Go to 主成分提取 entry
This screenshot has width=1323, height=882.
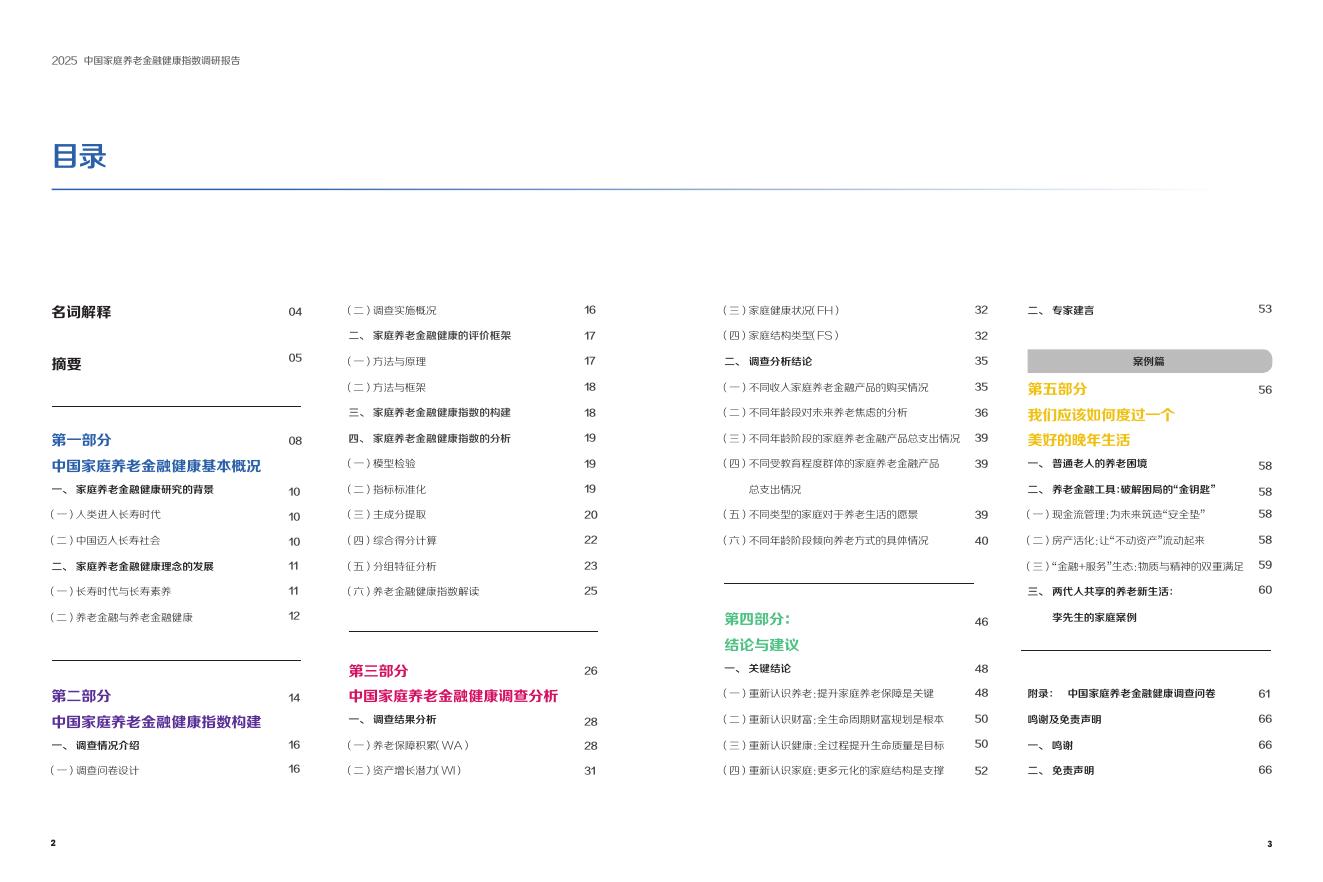point(386,515)
